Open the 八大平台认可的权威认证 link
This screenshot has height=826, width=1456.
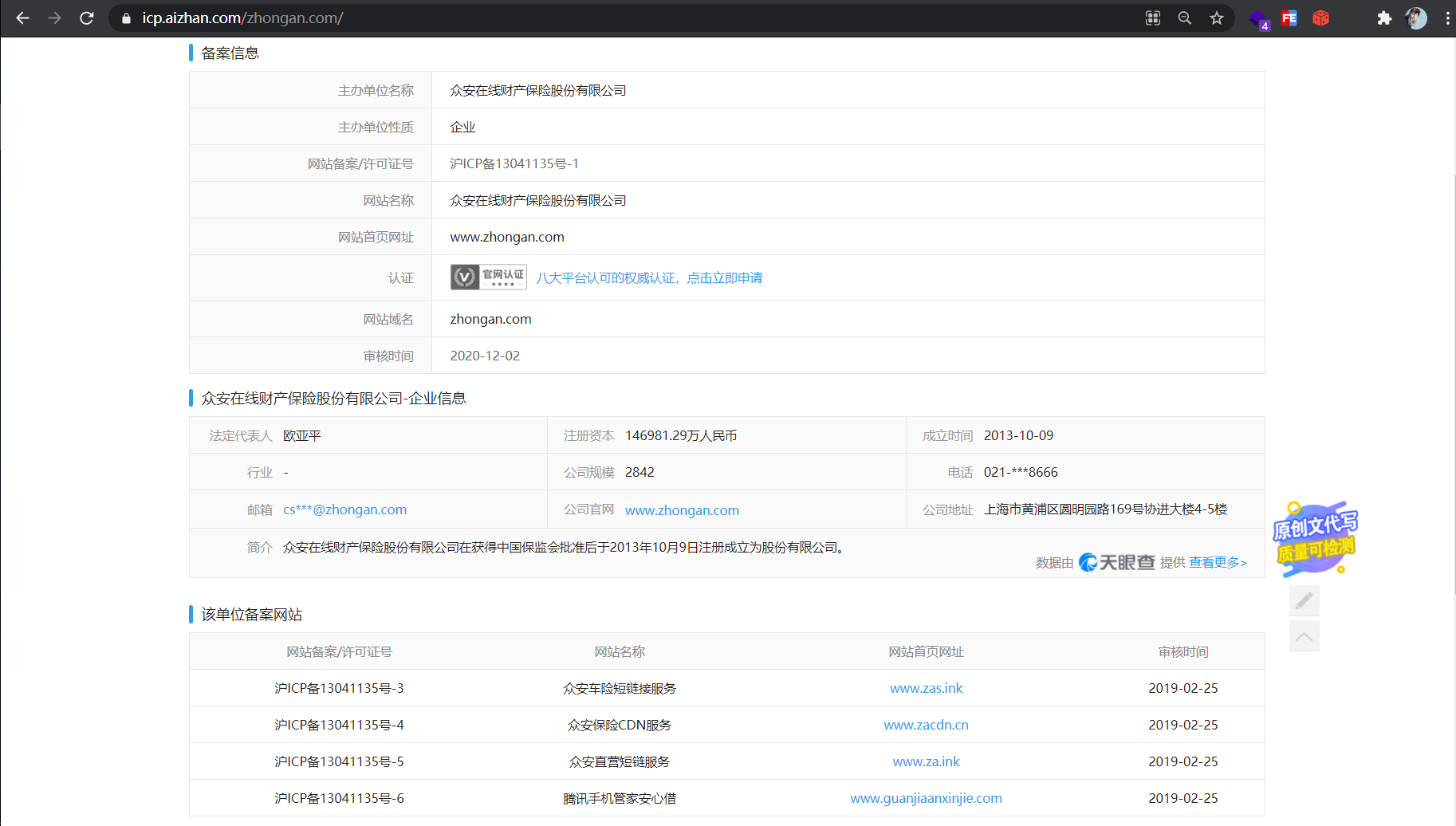coord(649,277)
